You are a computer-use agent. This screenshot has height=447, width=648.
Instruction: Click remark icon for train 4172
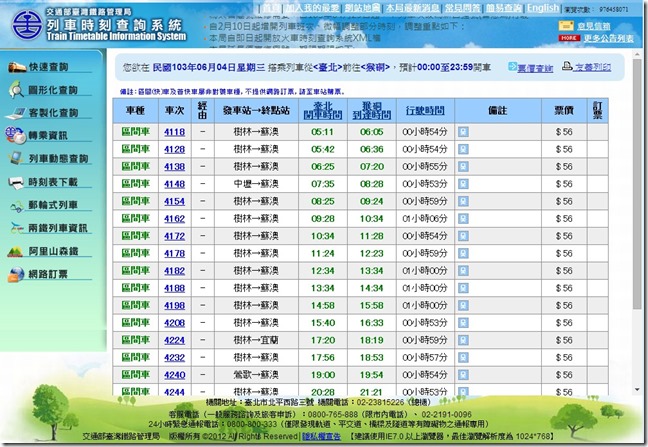(x=464, y=236)
